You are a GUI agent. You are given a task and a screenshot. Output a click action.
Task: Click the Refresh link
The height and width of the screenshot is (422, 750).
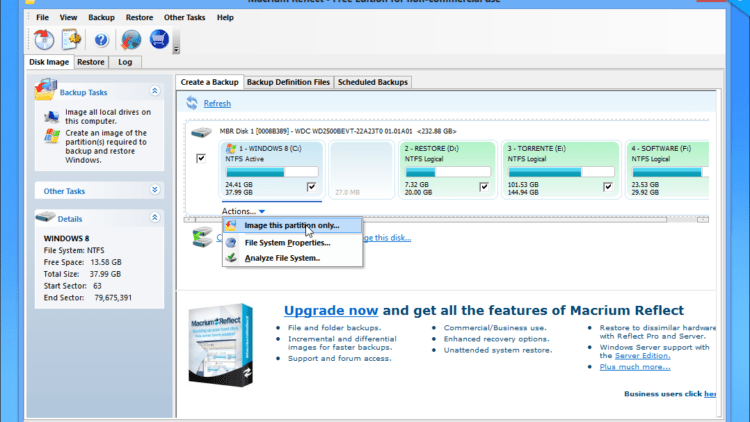[217, 103]
